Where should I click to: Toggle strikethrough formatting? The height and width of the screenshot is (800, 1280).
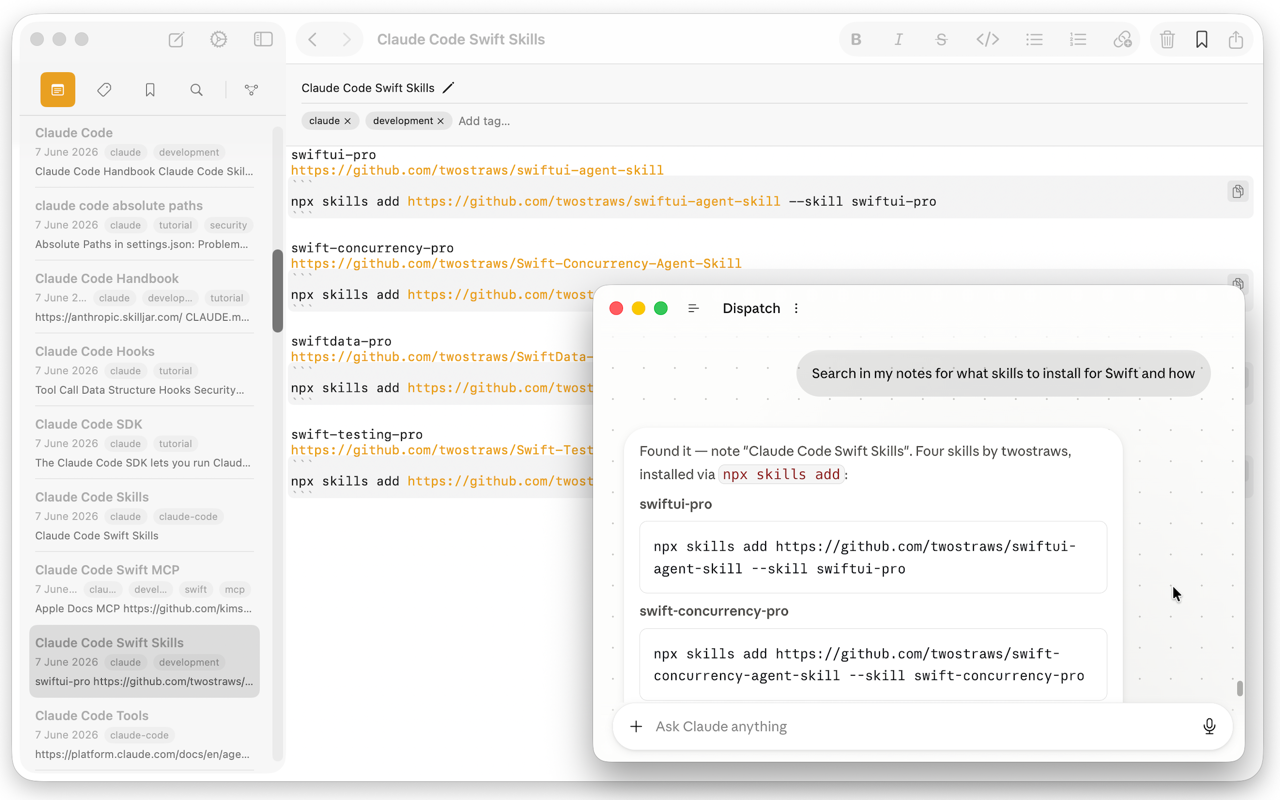(x=941, y=40)
